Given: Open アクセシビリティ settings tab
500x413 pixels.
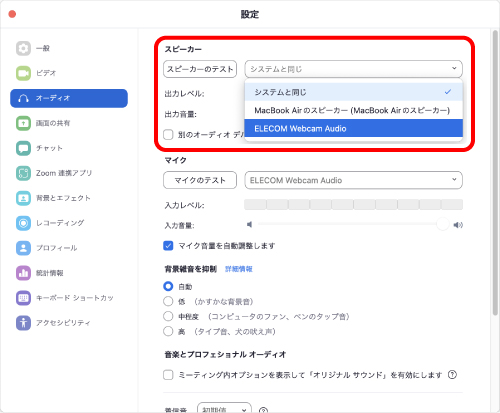Looking at the screenshot, I should click(x=69, y=323).
